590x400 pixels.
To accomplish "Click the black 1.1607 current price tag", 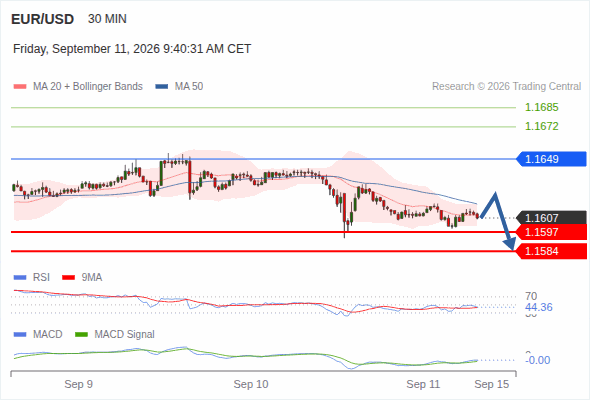I will [x=551, y=218].
